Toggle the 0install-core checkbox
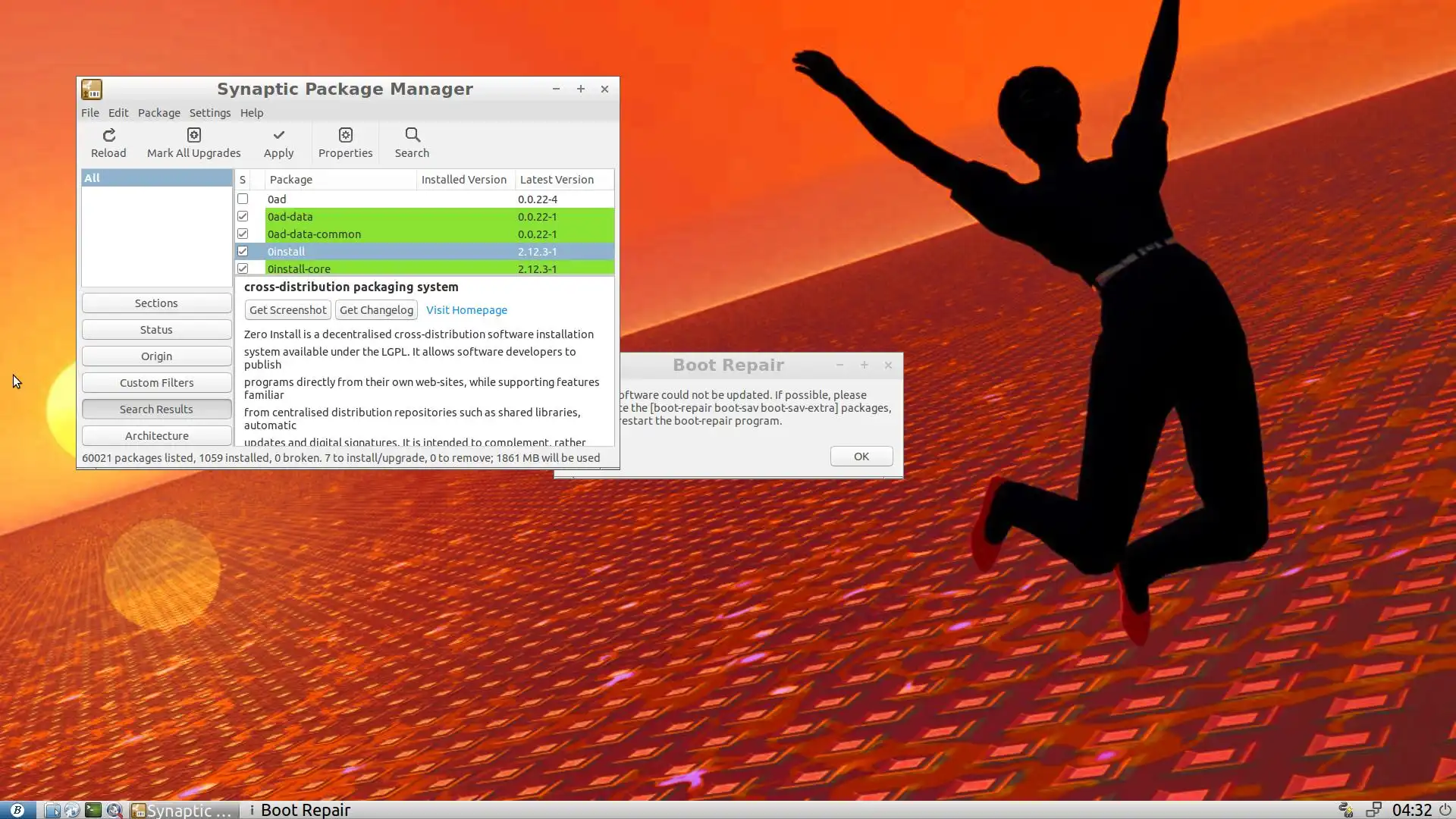The width and height of the screenshot is (1456, 819). [x=243, y=268]
